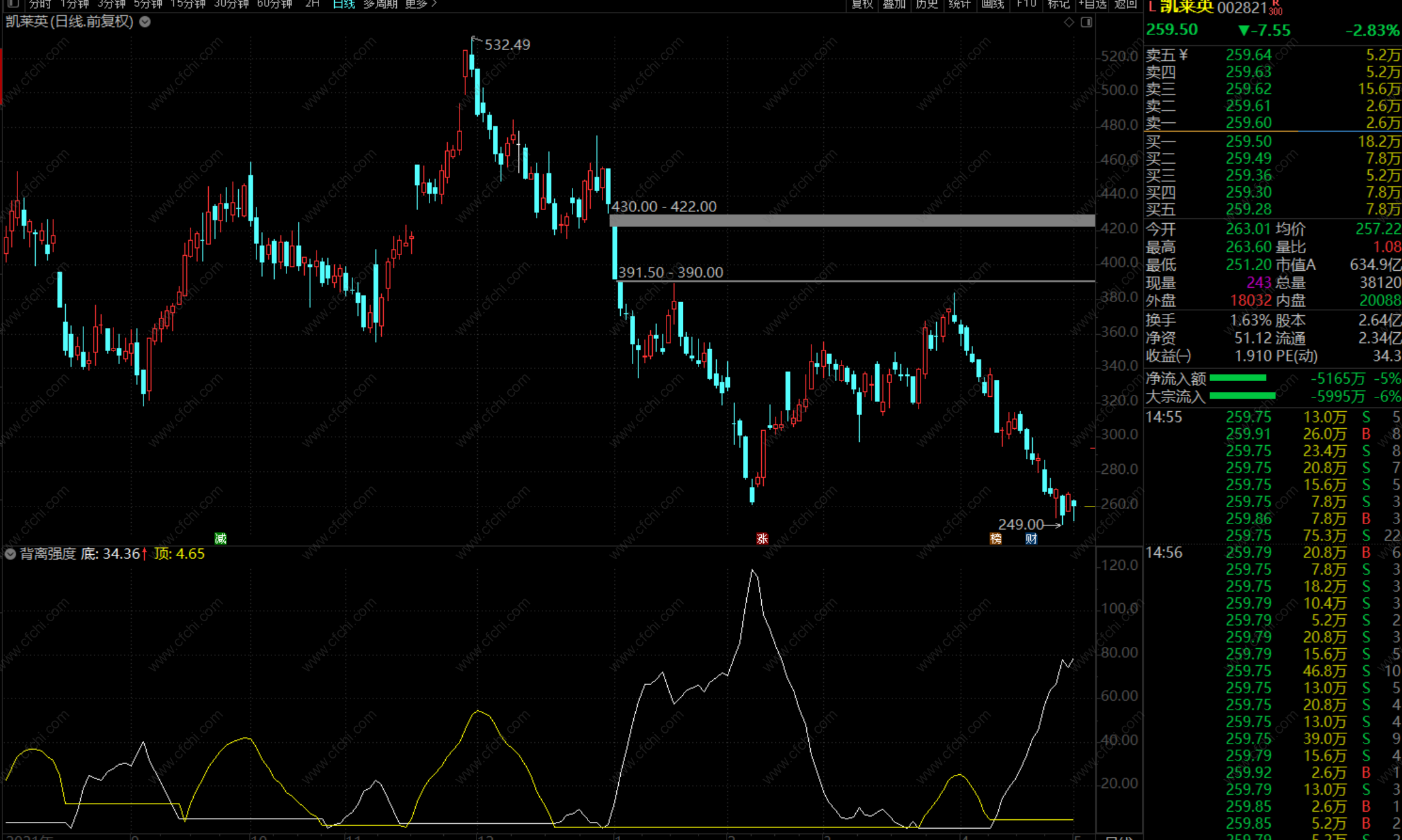Click the blue 财 marker on chart
1402x840 pixels.
1031,538
